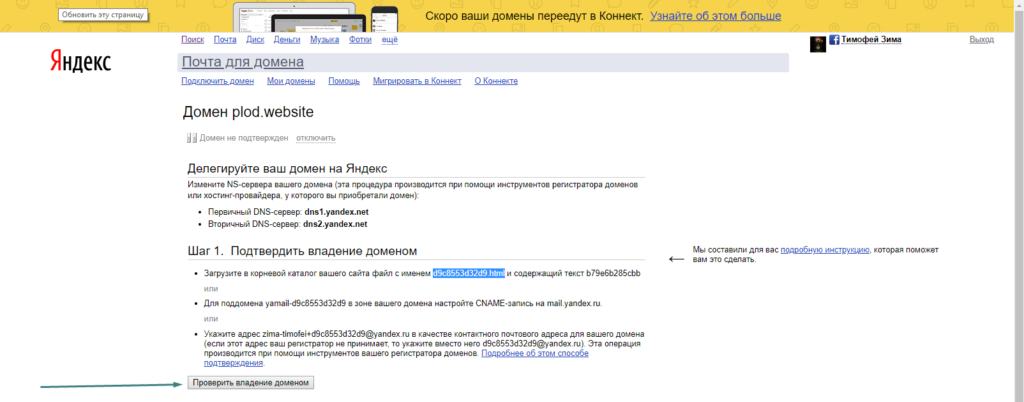The width and height of the screenshot is (1024, 402).
Task: Click Проверить владение доменом button
Action: pos(250,383)
